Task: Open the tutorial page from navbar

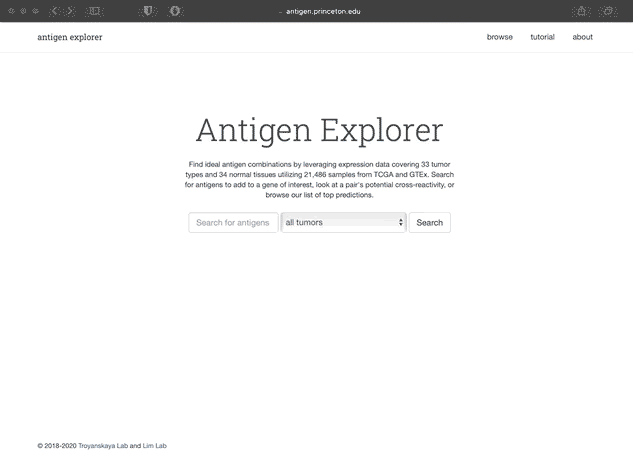Action: pyautogui.click(x=542, y=37)
